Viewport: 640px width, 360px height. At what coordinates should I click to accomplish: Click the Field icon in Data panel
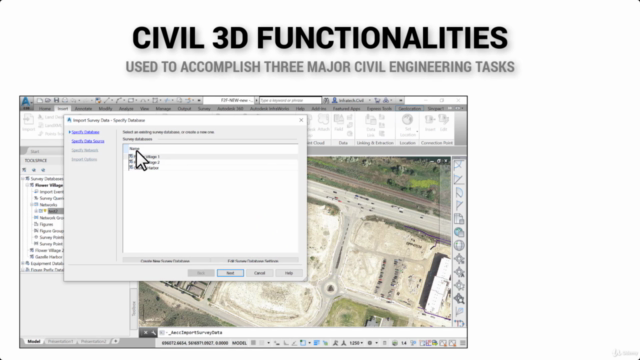pos(339,120)
